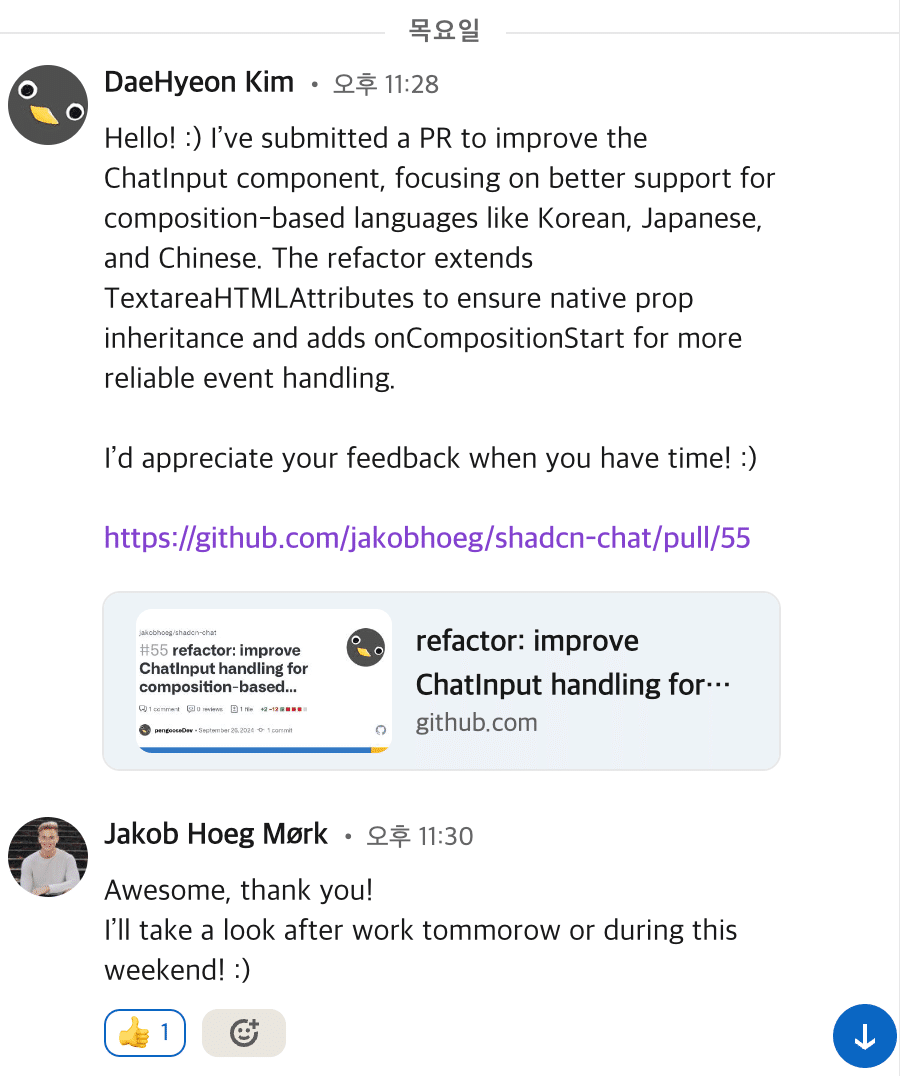Image resolution: width=900 pixels, height=1076 pixels.
Task: Jump to latest with the blue down-arrow button
Action: point(864,1036)
